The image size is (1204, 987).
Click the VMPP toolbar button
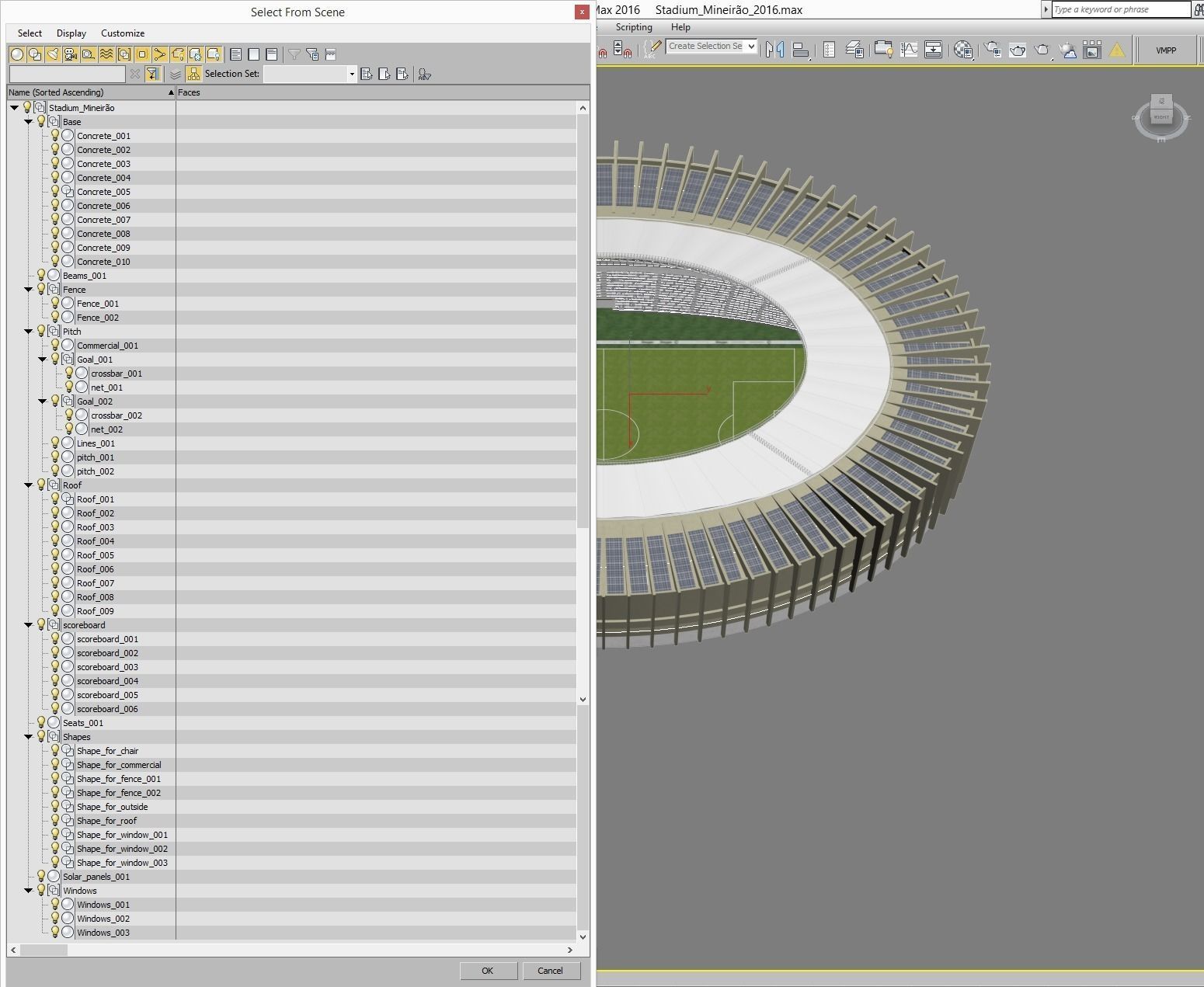click(1166, 50)
